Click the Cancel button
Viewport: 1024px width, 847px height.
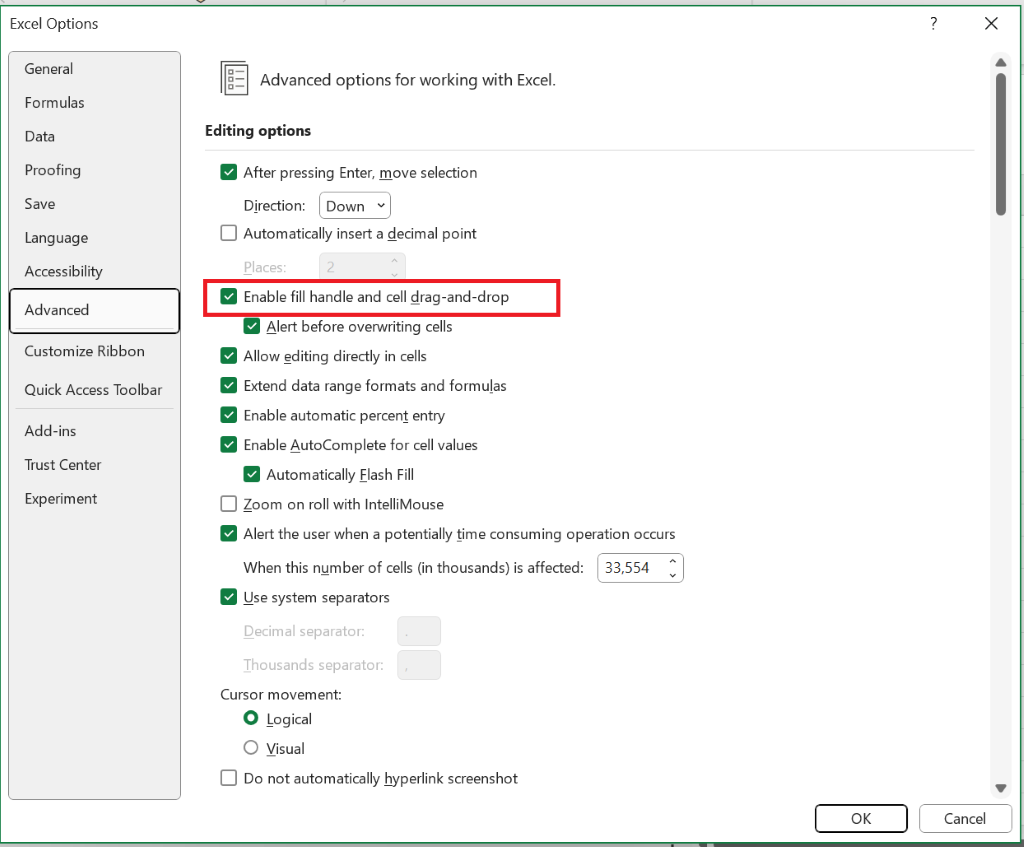pyautogui.click(x=965, y=818)
